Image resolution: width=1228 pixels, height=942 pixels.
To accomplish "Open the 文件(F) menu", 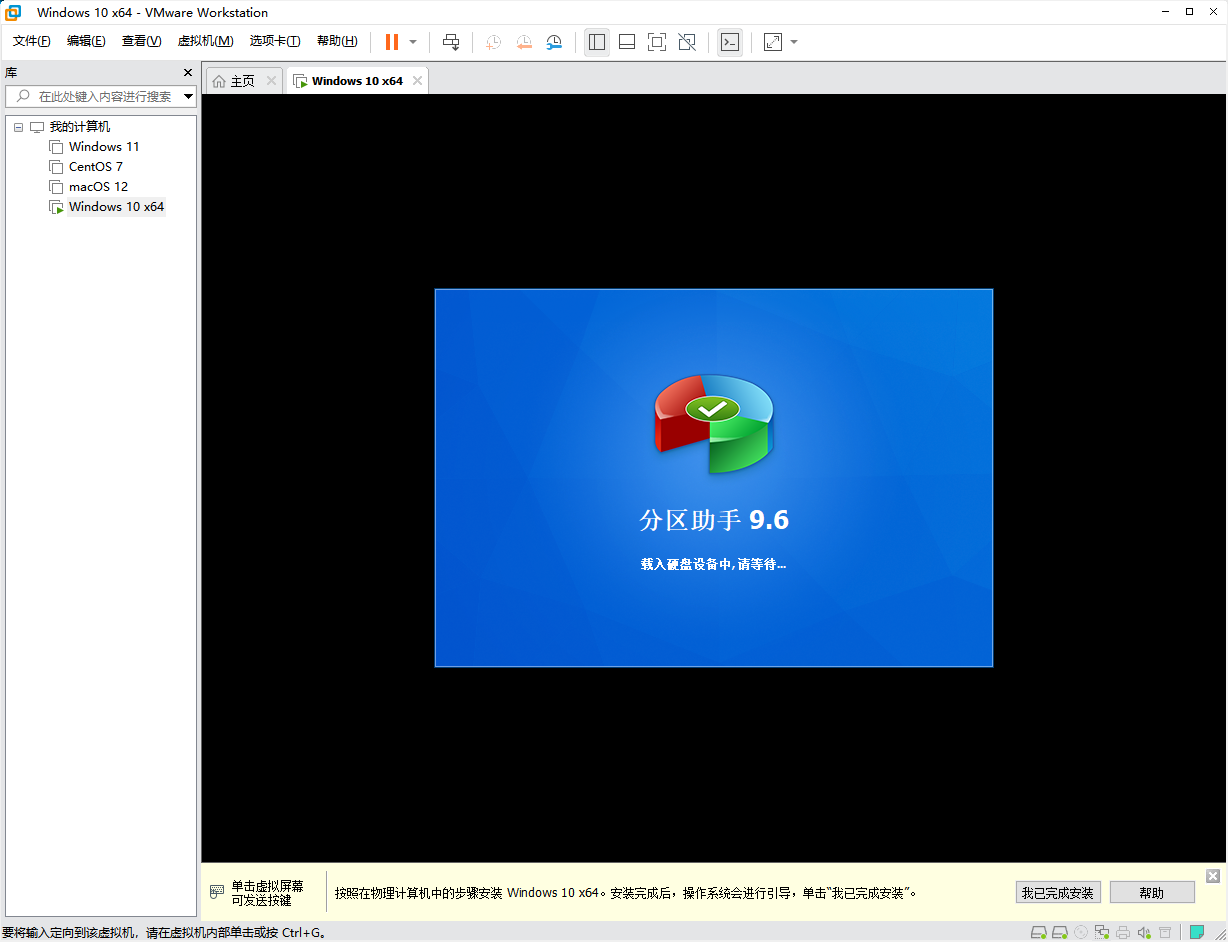I will [x=31, y=41].
